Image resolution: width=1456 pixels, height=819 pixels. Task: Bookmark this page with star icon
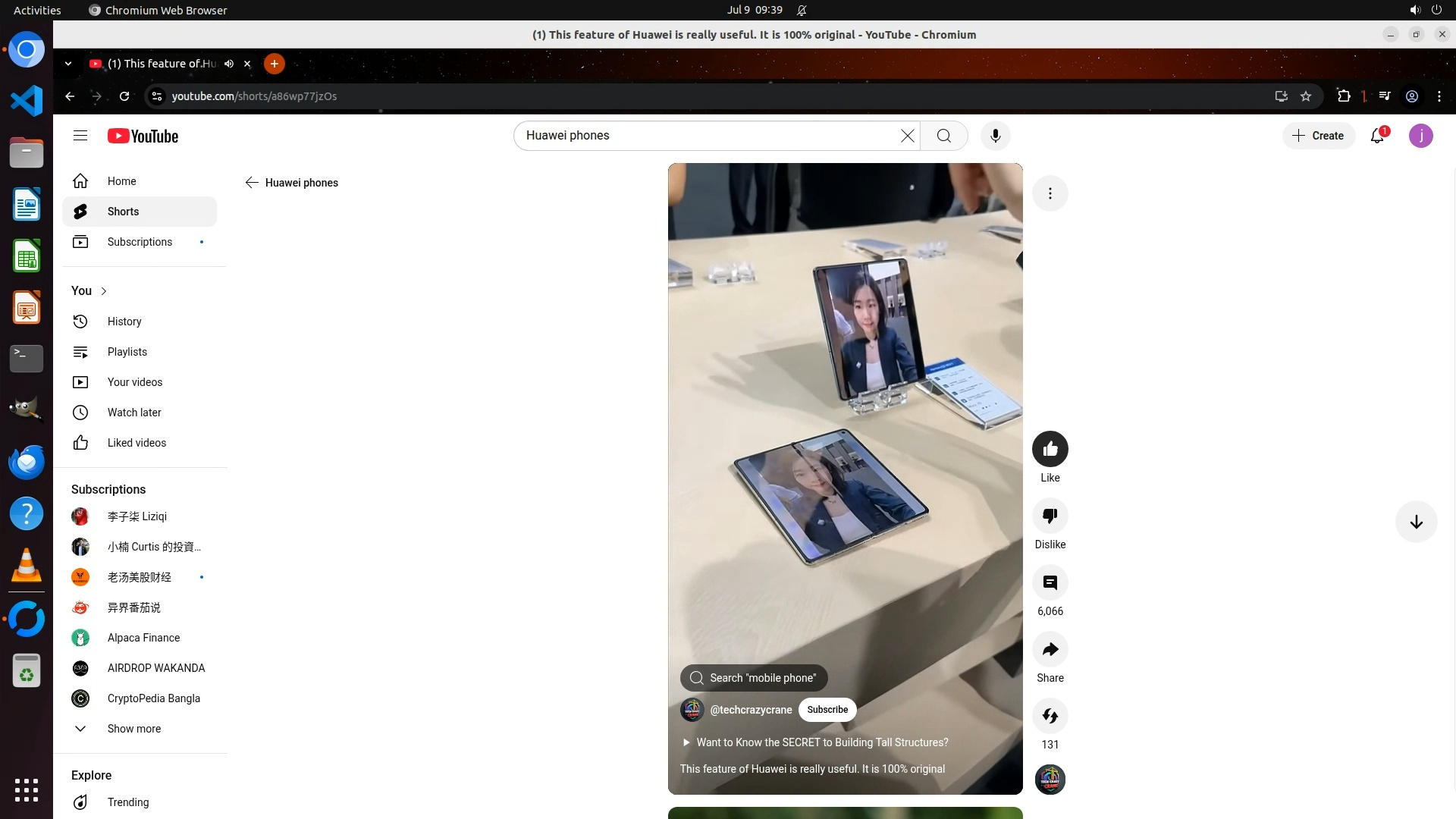[x=1305, y=96]
